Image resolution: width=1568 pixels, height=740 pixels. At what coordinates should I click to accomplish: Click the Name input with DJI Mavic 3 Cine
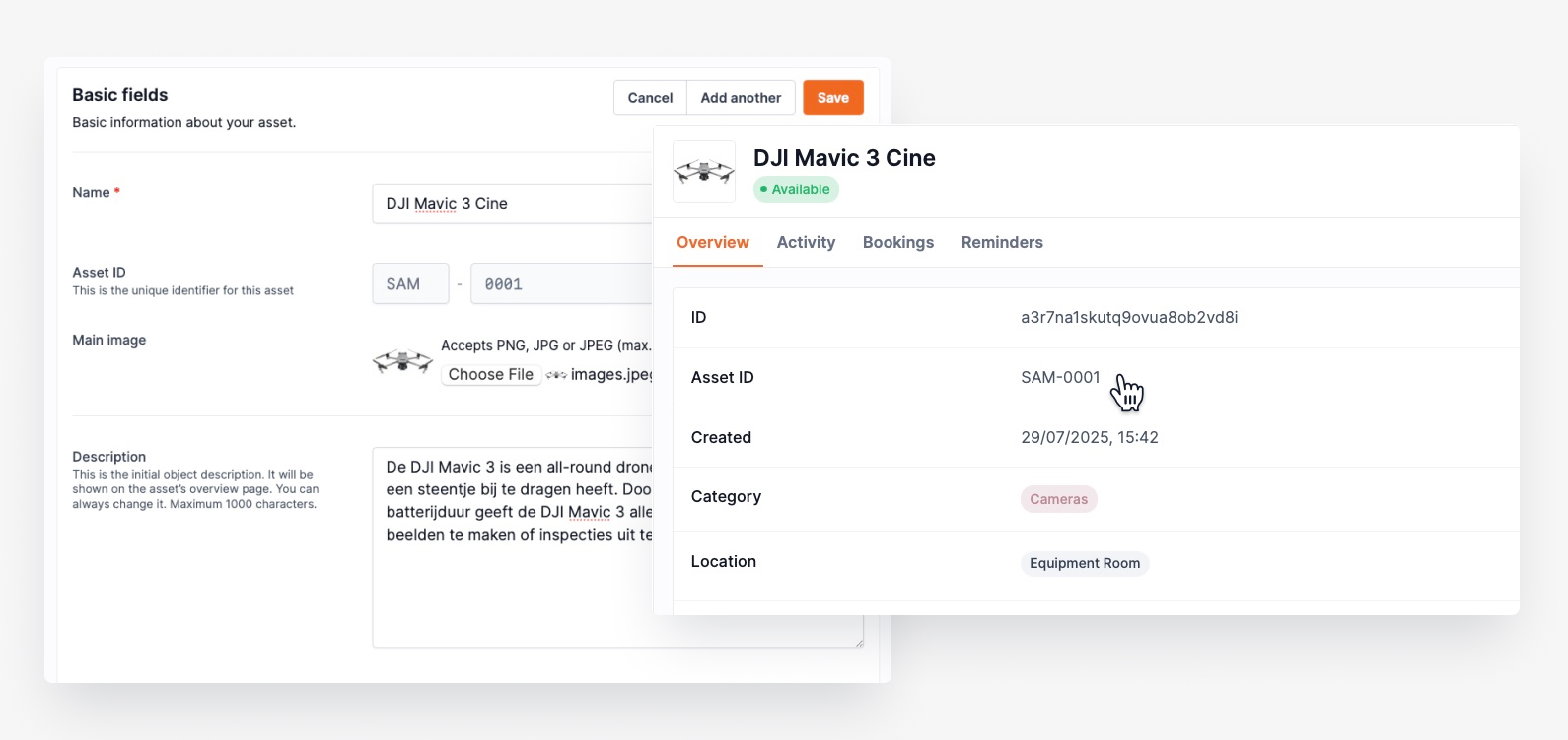pyautogui.click(x=512, y=204)
